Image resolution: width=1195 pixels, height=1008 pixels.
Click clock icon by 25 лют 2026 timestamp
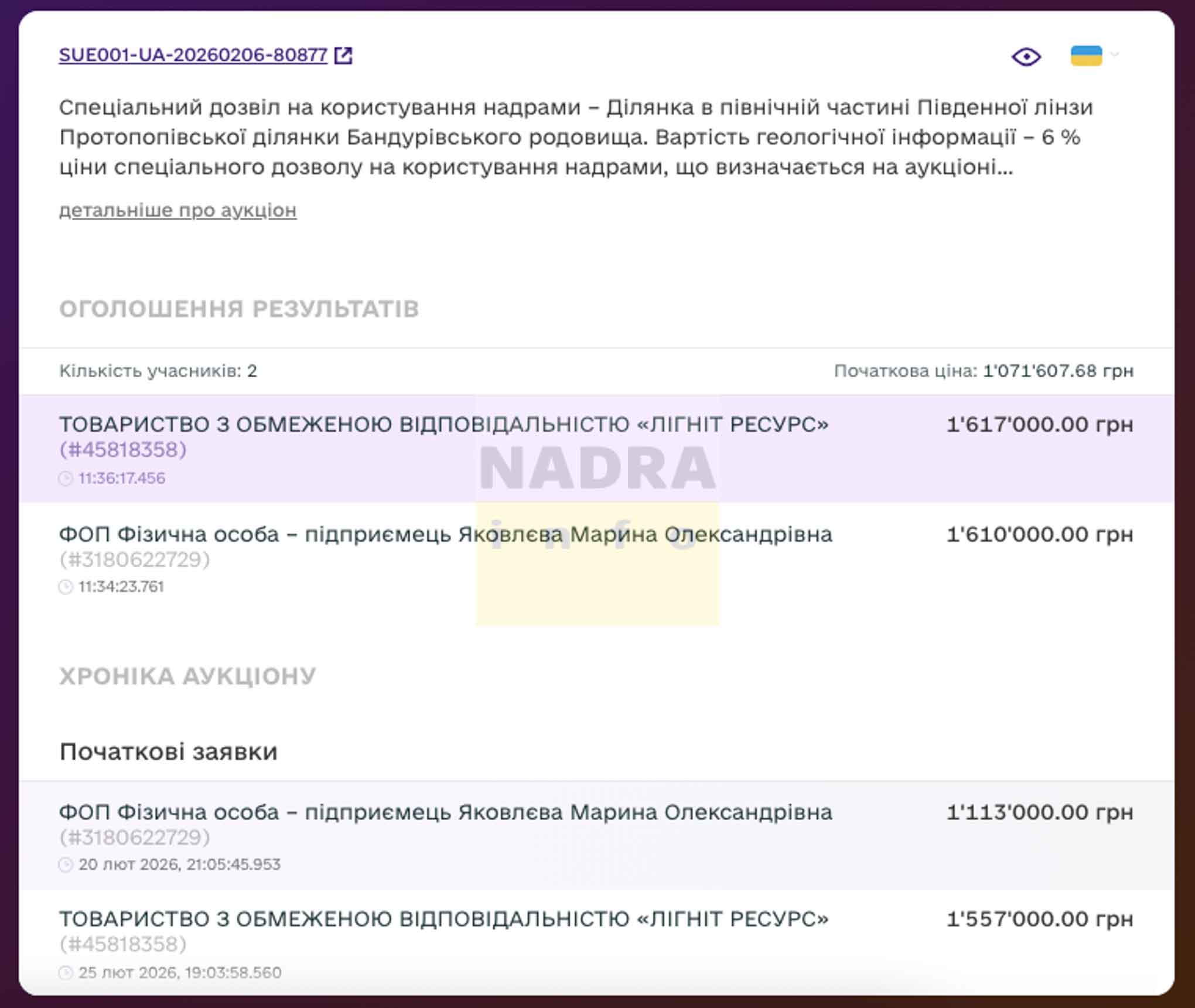tap(66, 973)
